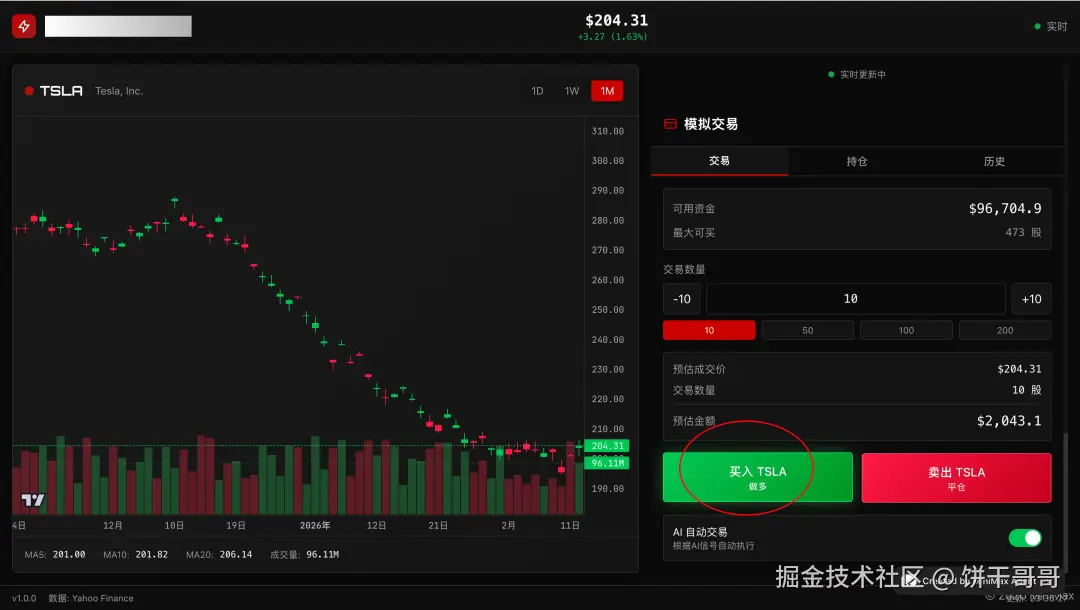The height and width of the screenshot is (610, 1080).
Task: Click the MA5 value 201.00
Action: pos(69,554)
